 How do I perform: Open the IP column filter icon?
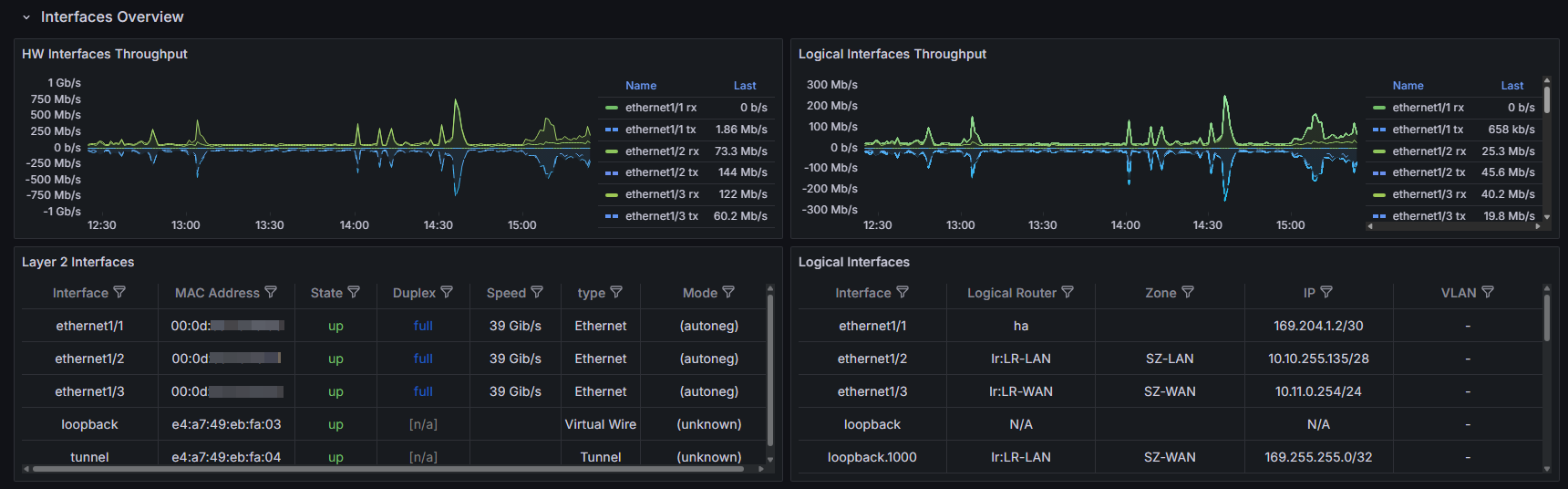(x=1326, y=293)
